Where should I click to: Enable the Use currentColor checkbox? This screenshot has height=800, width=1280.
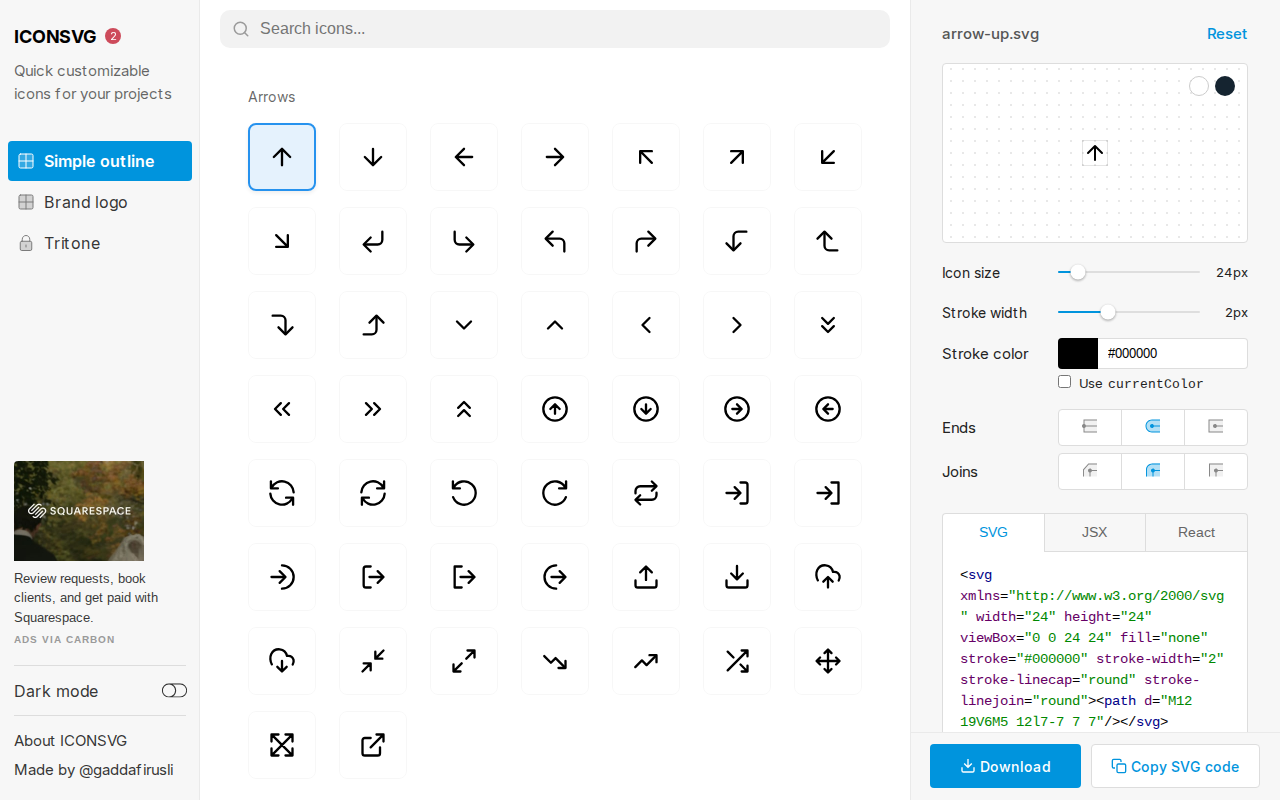pos(1065,382)
